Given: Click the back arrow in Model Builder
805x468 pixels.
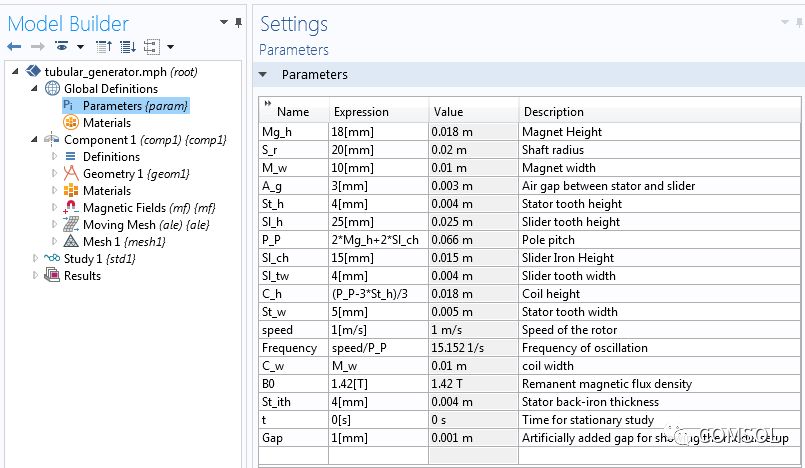Looking at the screenshot, I should pyautogui.click(x=14, y=47).
